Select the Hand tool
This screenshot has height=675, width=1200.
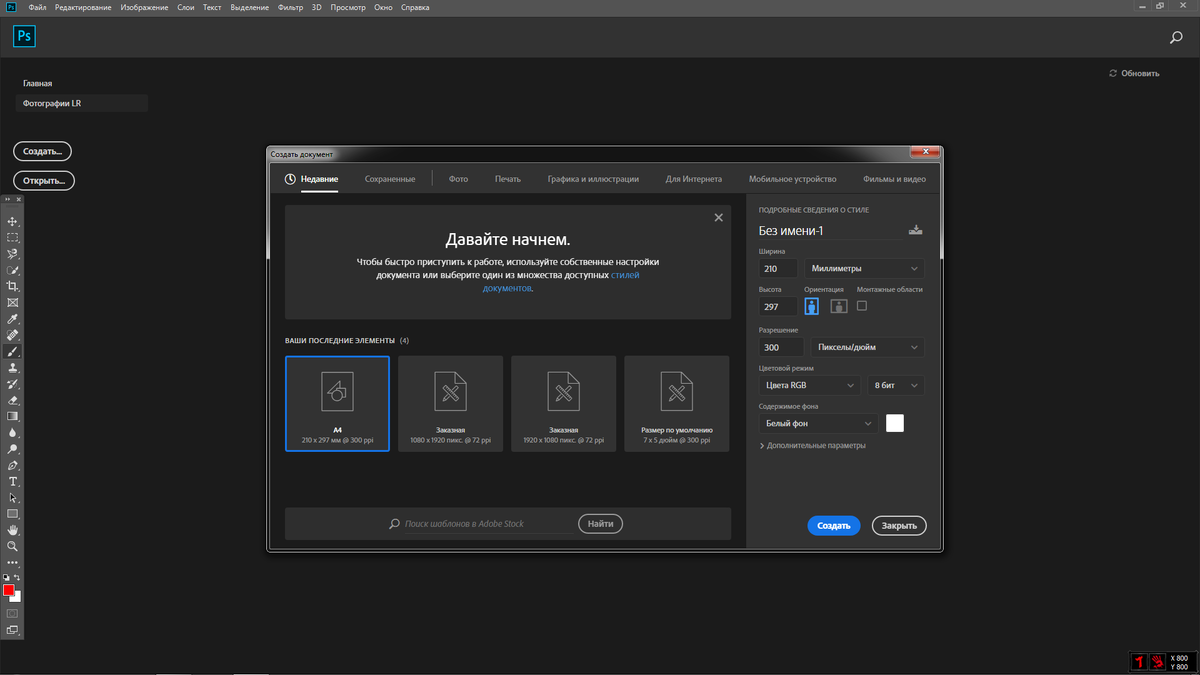coord(13,530)
